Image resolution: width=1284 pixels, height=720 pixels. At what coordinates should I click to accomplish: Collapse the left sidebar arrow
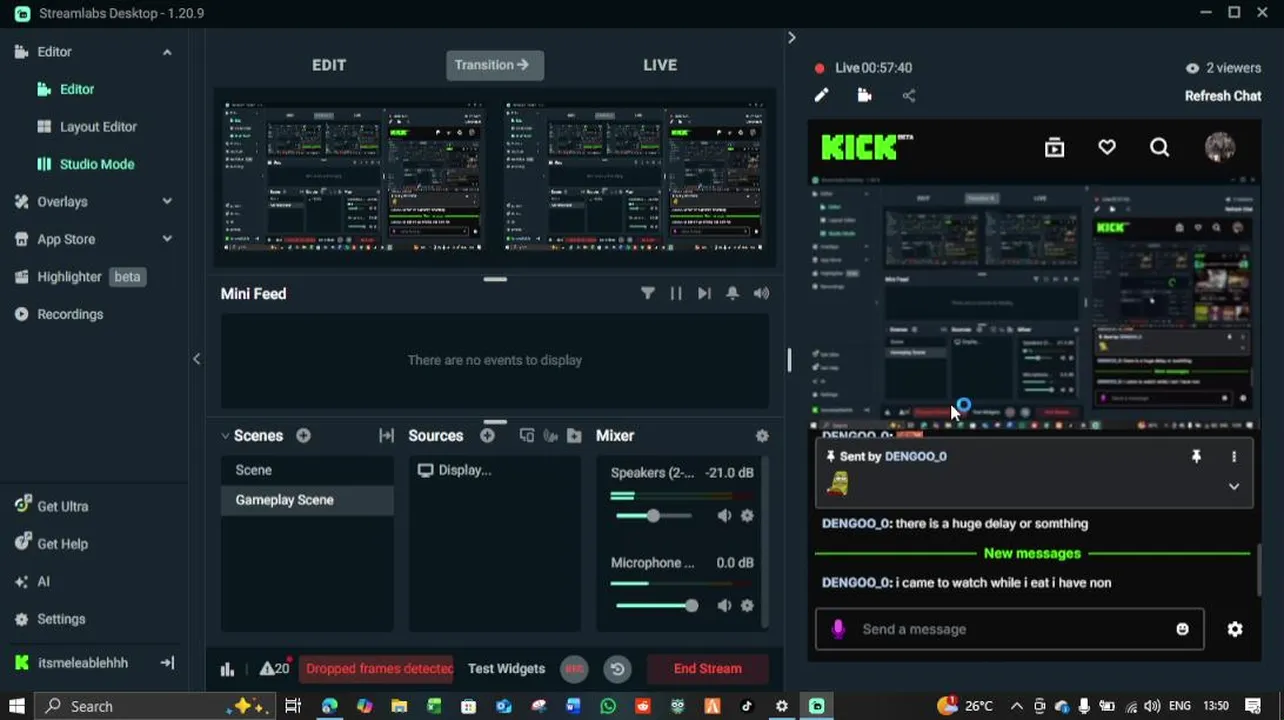(196, 359)
